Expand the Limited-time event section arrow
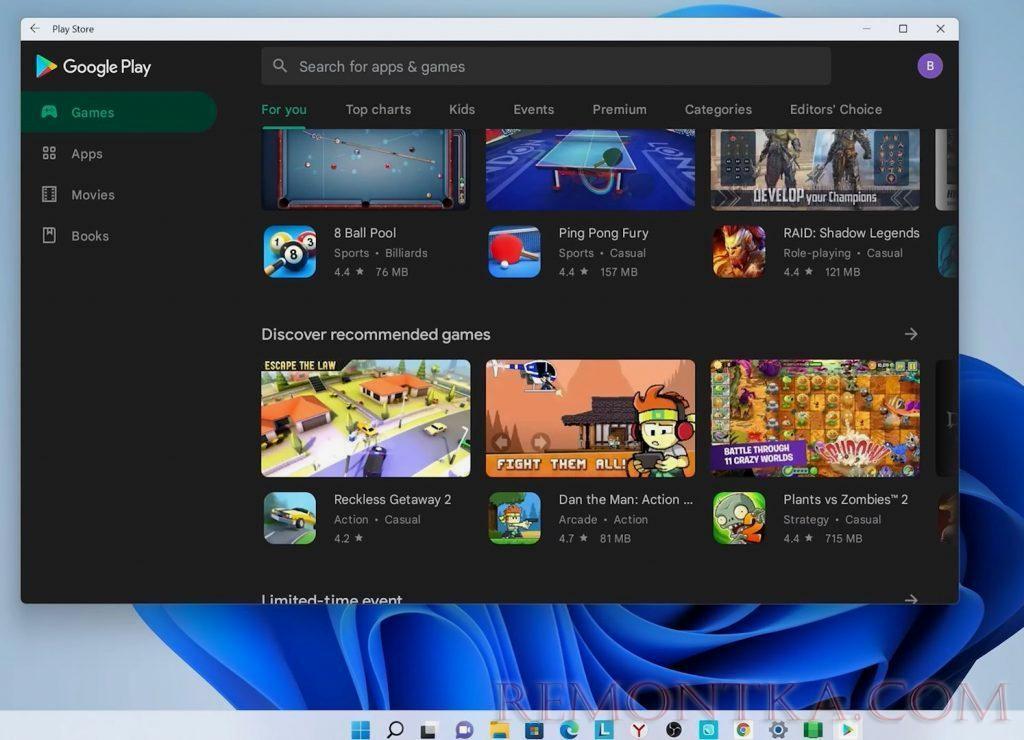 [x=911, y=599]
